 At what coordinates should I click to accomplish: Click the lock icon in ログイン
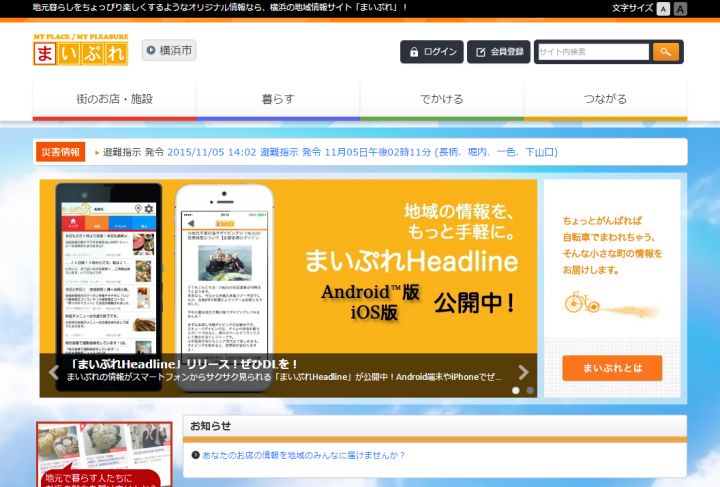414,52
